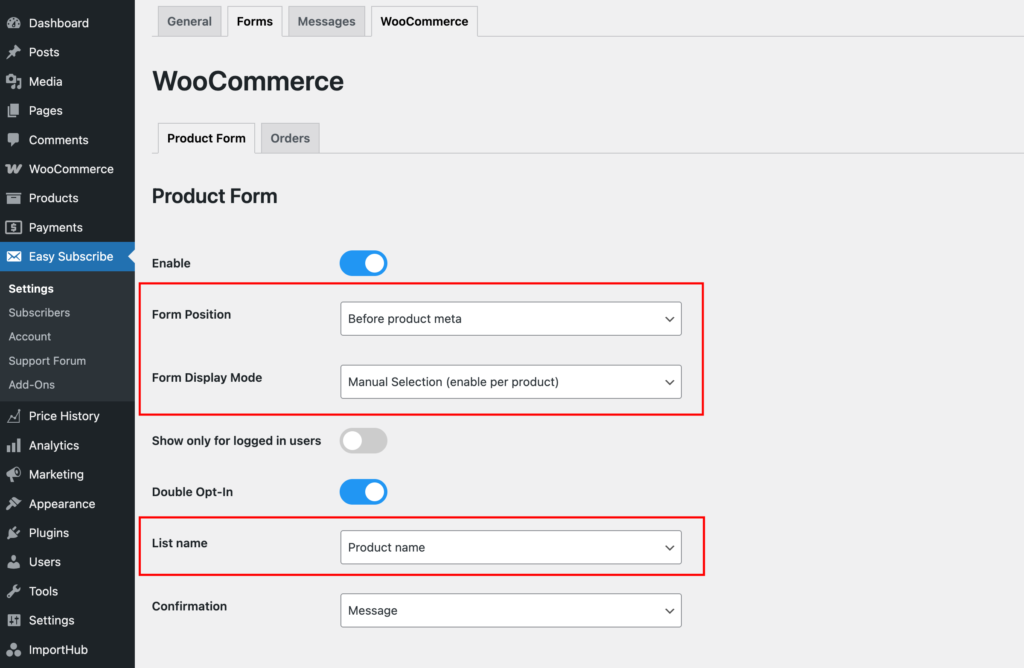This screenshot has height=668, width=1024.
Task: Click the Plugins plug icon
Action: pos(14,533)
